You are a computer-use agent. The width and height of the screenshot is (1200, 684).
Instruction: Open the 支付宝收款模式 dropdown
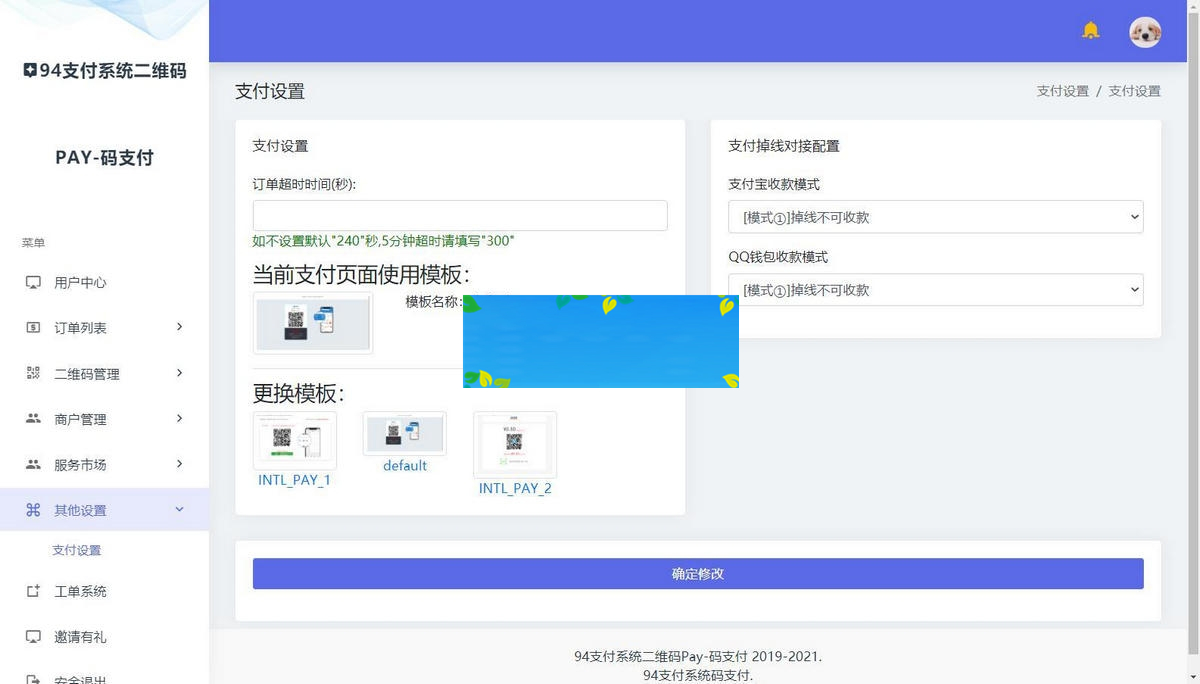[935, 217]
